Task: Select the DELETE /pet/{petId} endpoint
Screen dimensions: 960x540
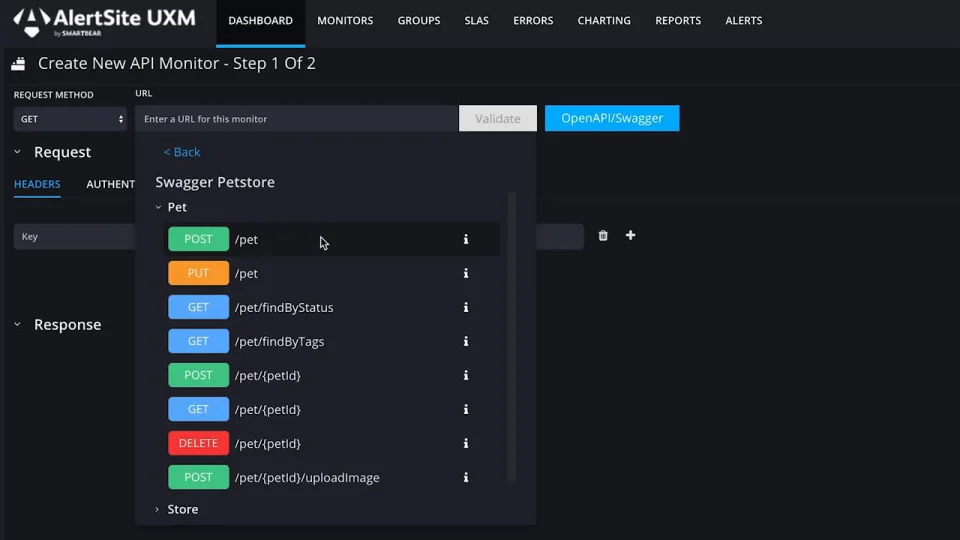Action: point(334,443)
